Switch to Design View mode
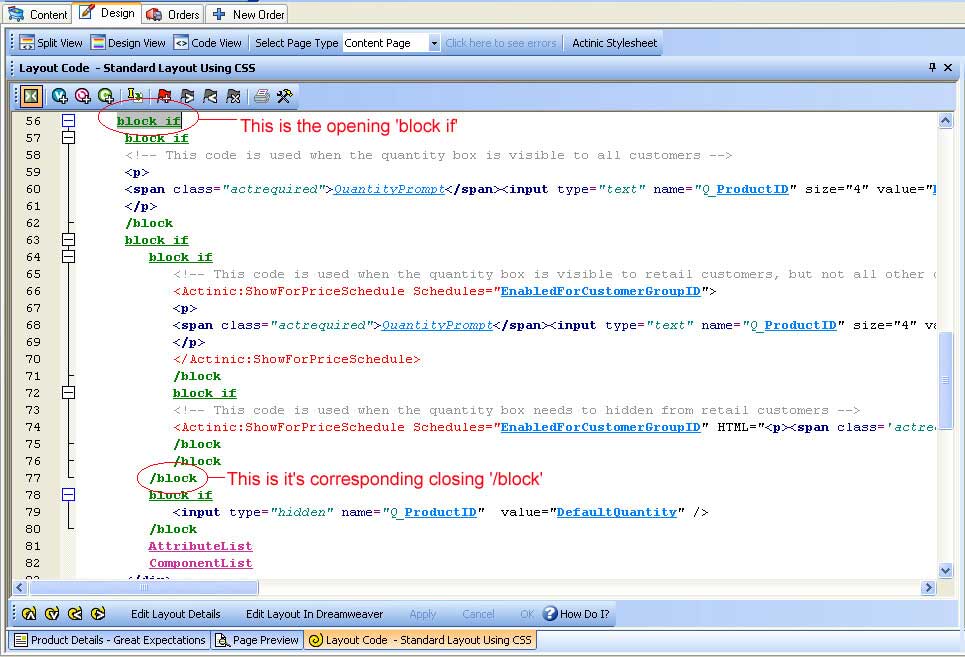Viewport: 965px width, 657px height. point(128,43)
